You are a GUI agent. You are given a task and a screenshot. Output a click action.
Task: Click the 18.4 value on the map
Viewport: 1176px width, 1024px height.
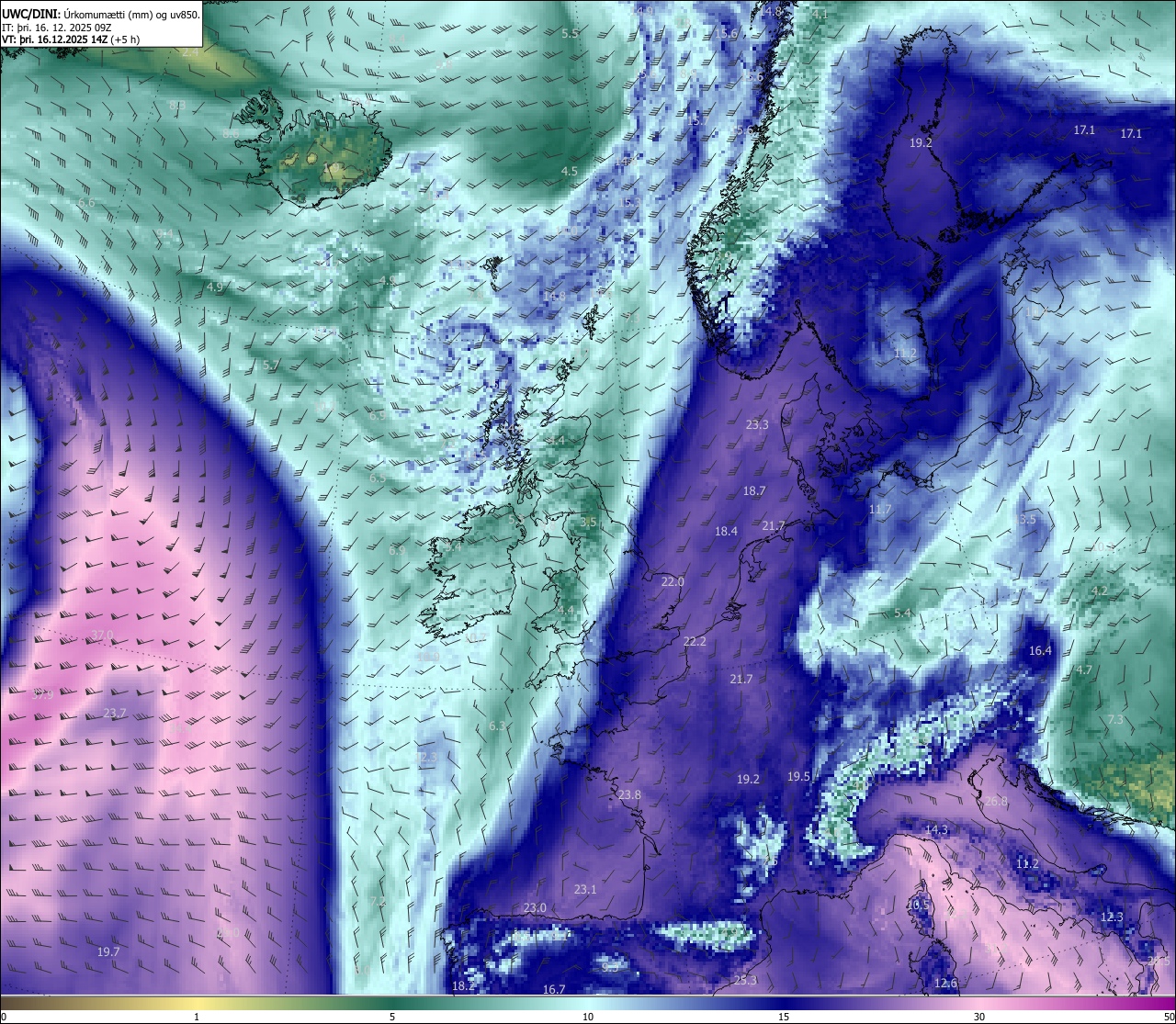726,531
